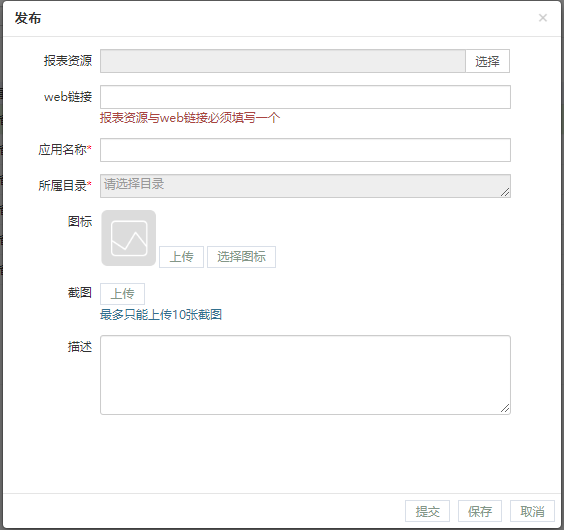
Task: Focus the web链接 input box
Action: pyautogui.click(x=305, y=97)
